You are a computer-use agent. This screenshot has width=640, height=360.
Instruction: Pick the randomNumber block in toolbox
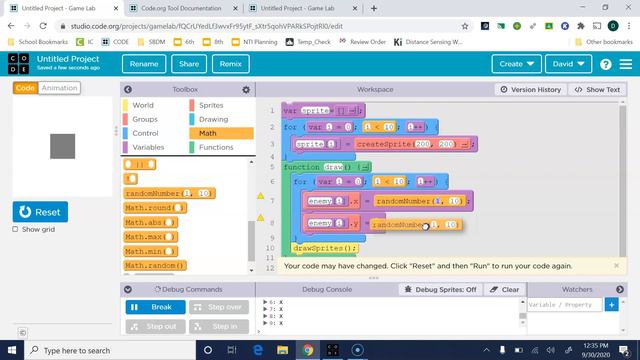pos(169,193)
